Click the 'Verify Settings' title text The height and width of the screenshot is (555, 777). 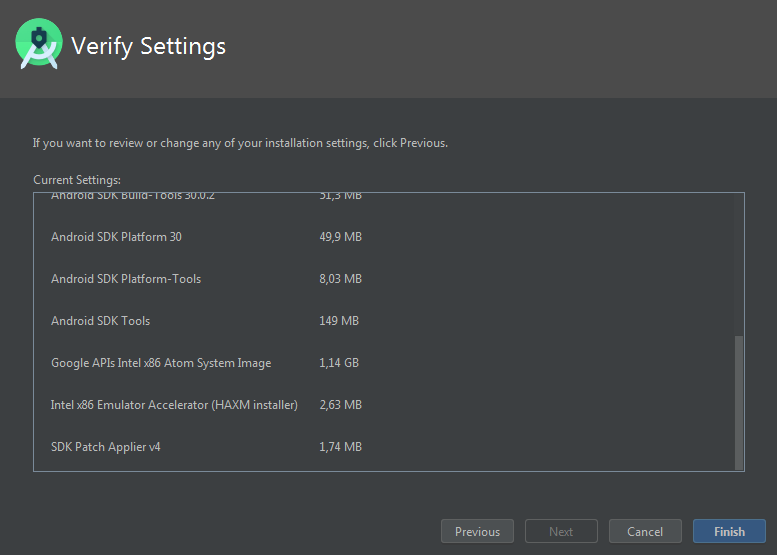coord(148,47)
